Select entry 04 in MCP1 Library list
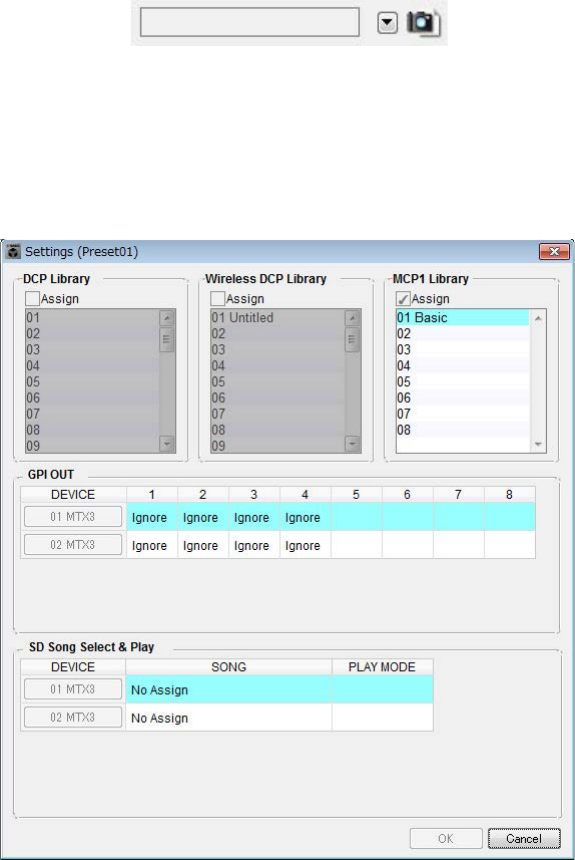The image size is (575, 860). click(463, 366)
